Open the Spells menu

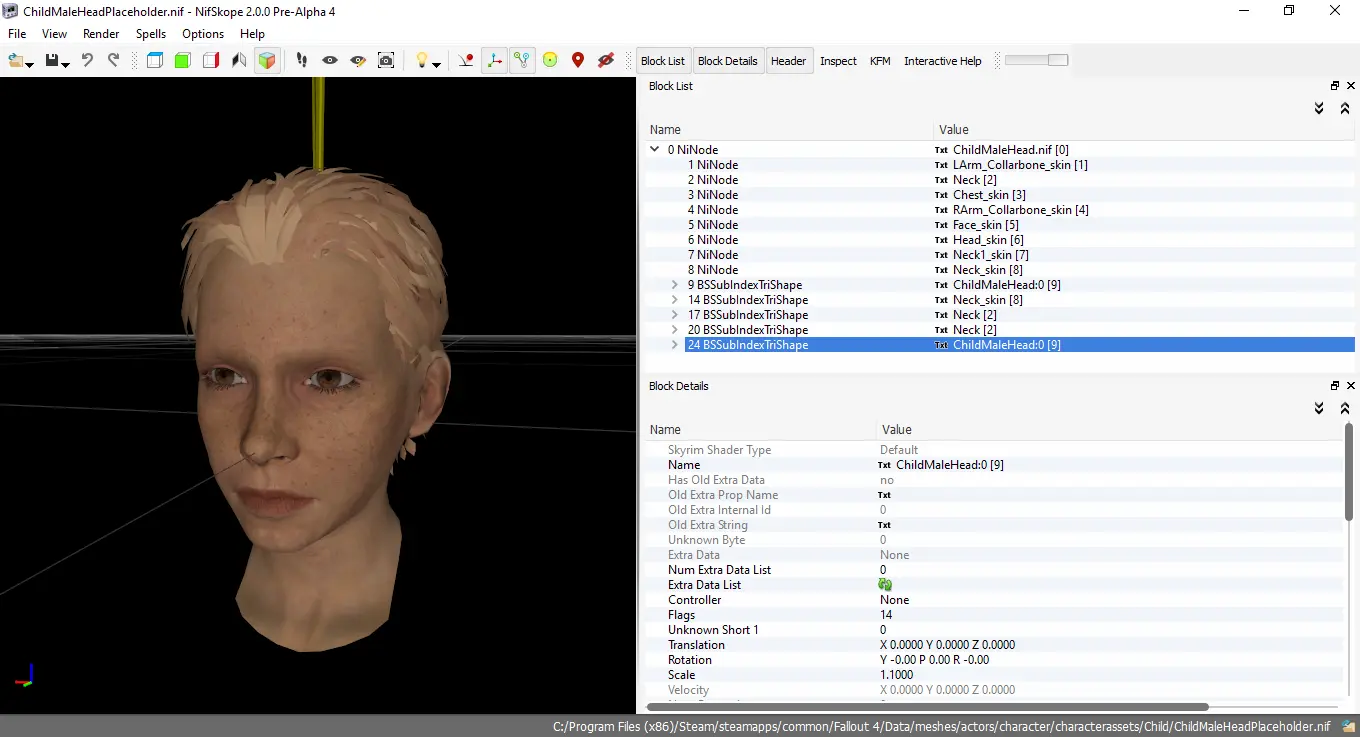(151, 33)
